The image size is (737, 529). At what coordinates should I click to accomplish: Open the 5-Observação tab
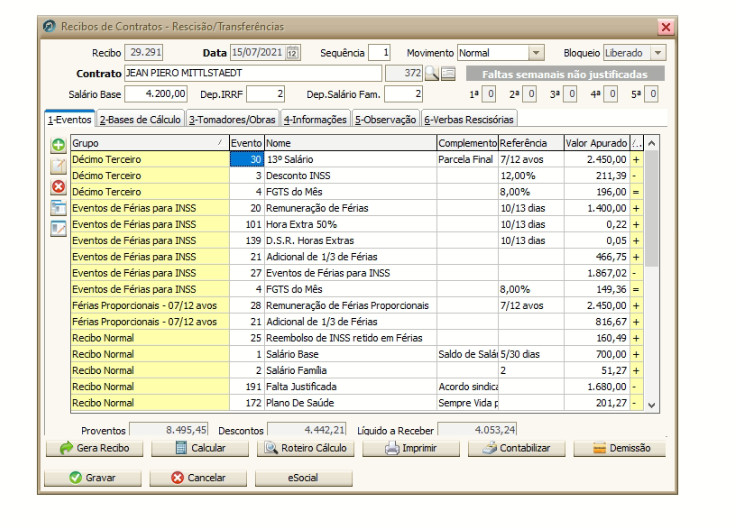point(385,119)
